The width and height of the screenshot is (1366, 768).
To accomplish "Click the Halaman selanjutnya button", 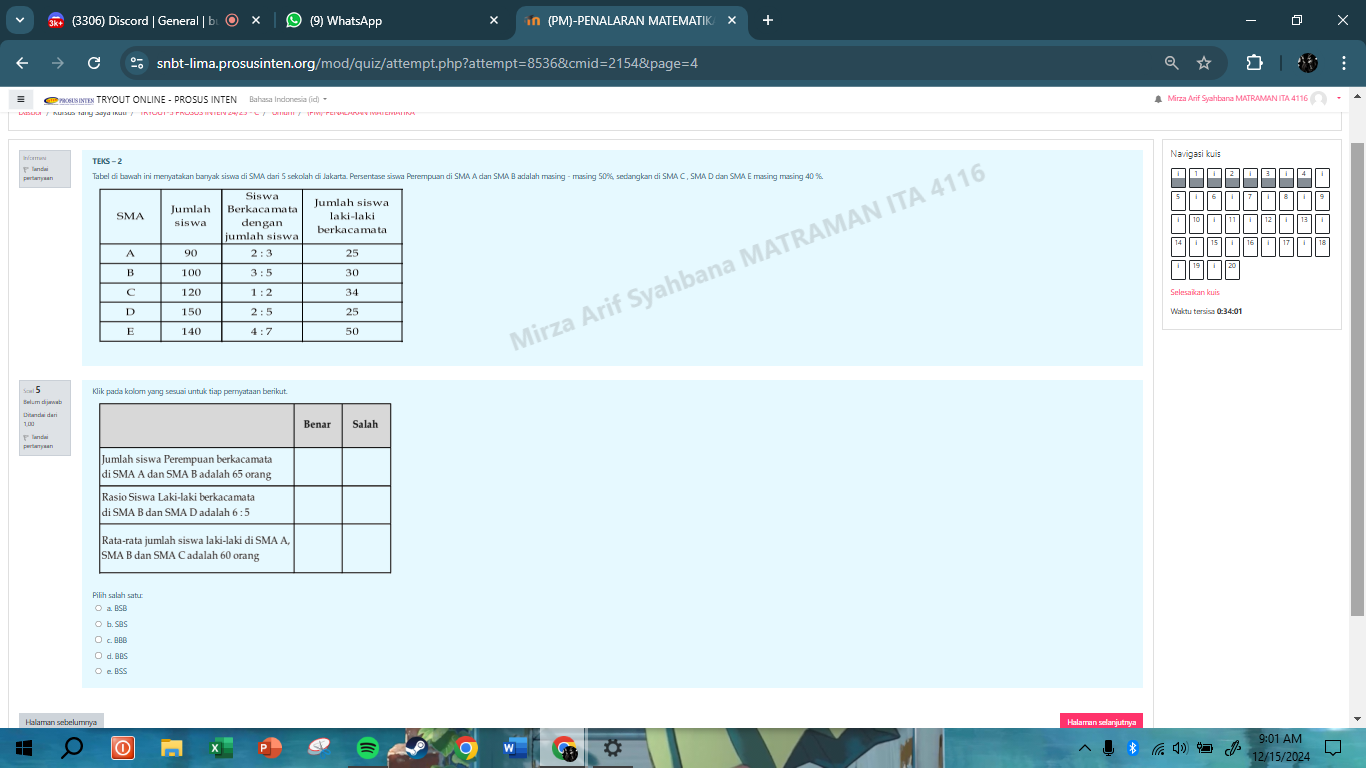I will tap(1101, 721).
